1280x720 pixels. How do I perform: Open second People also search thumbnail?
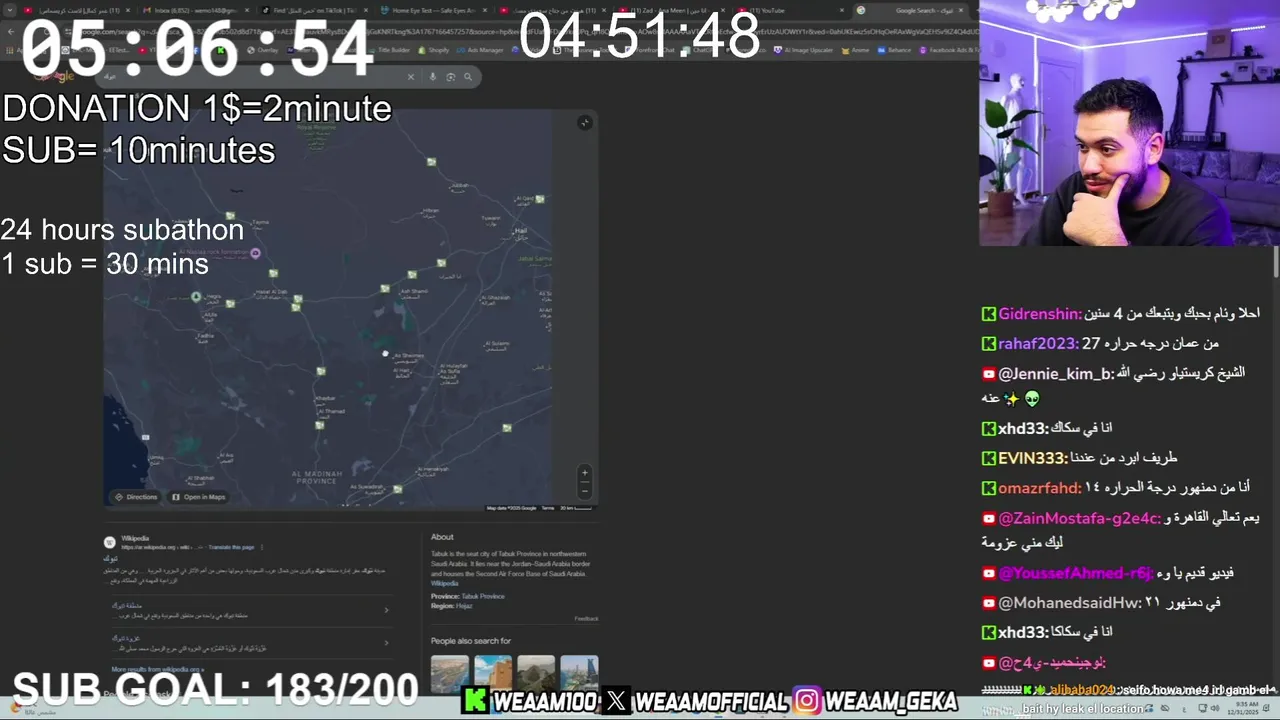493,673
